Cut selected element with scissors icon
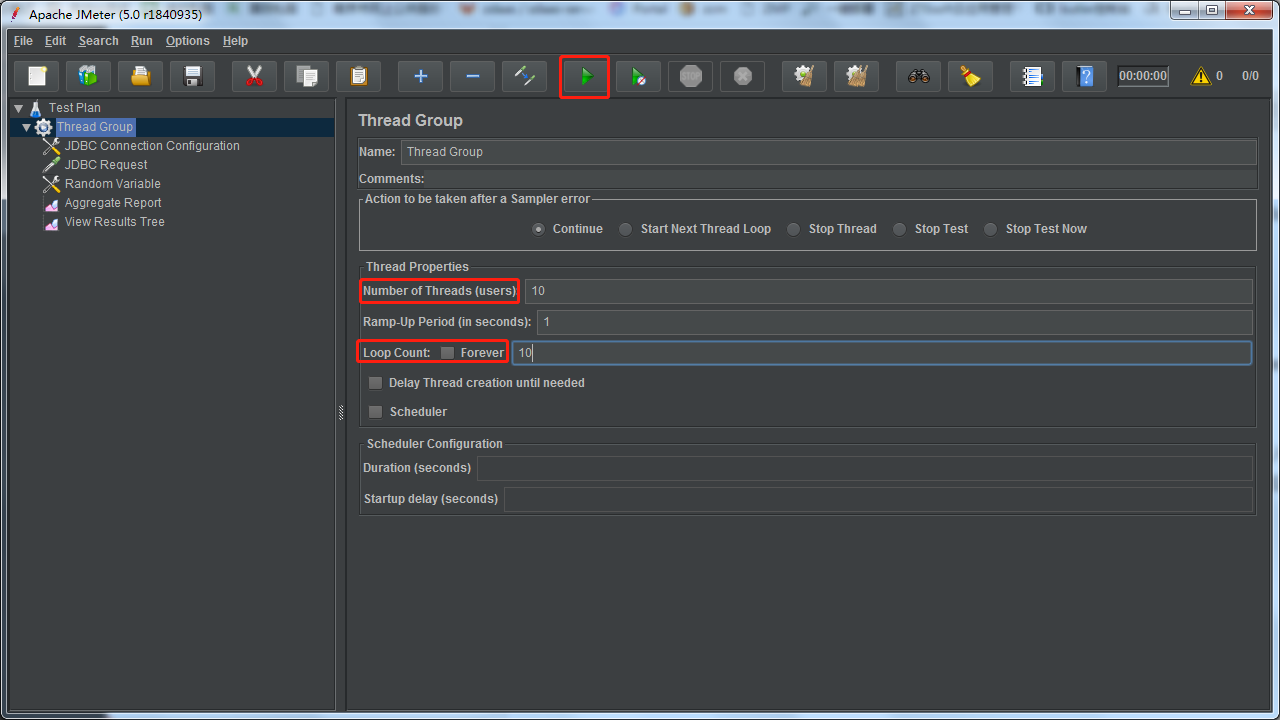 tap(254, 76)
